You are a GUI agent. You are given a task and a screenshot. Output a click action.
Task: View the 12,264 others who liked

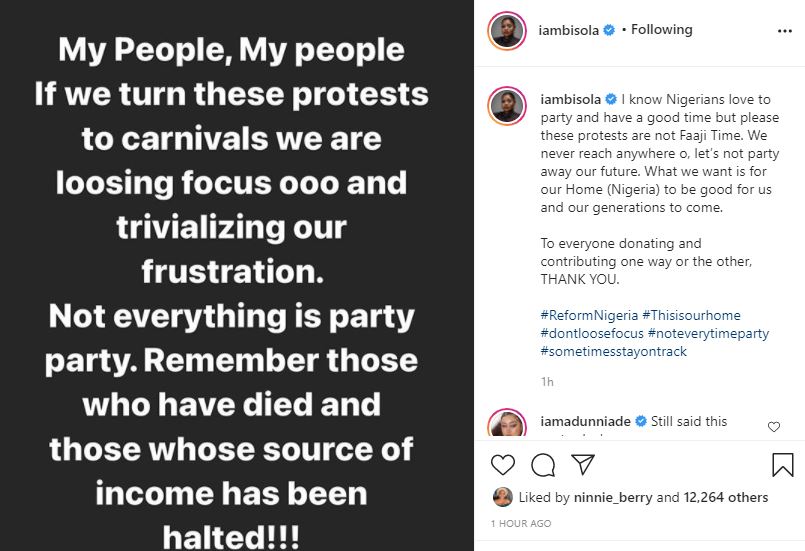point(725,497)
